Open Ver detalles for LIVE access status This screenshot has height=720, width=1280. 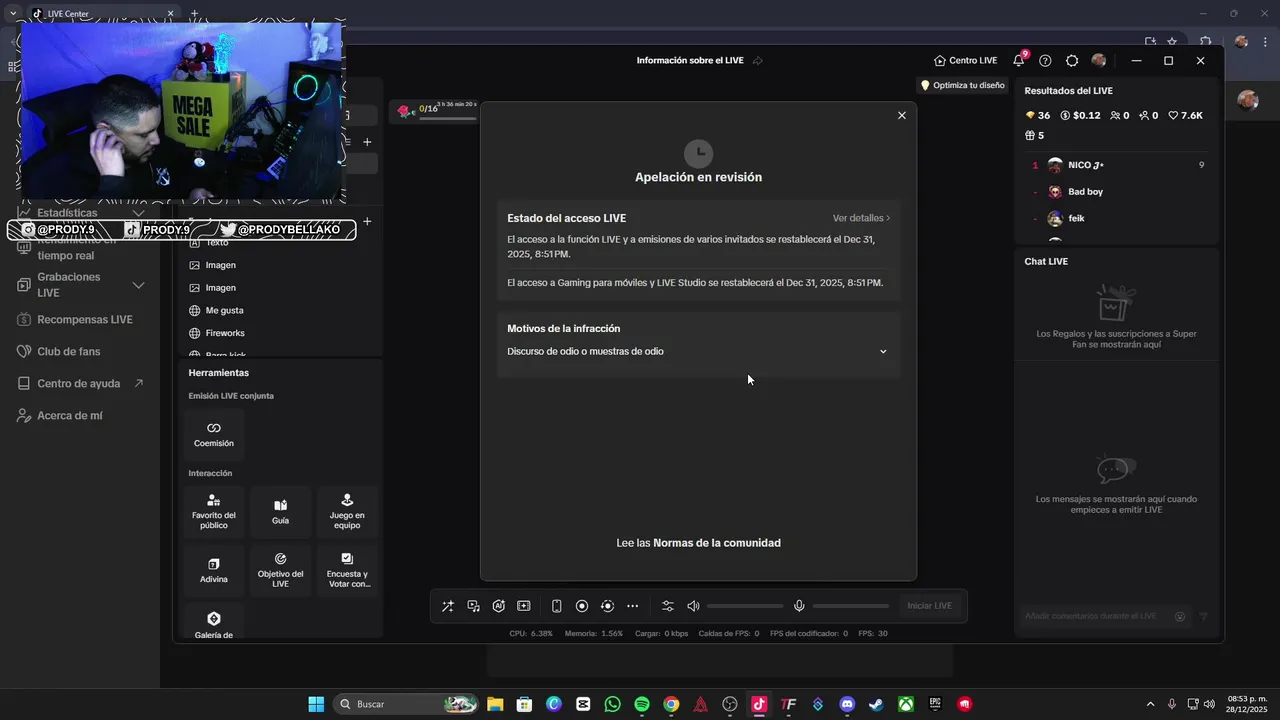pos(861,218)
